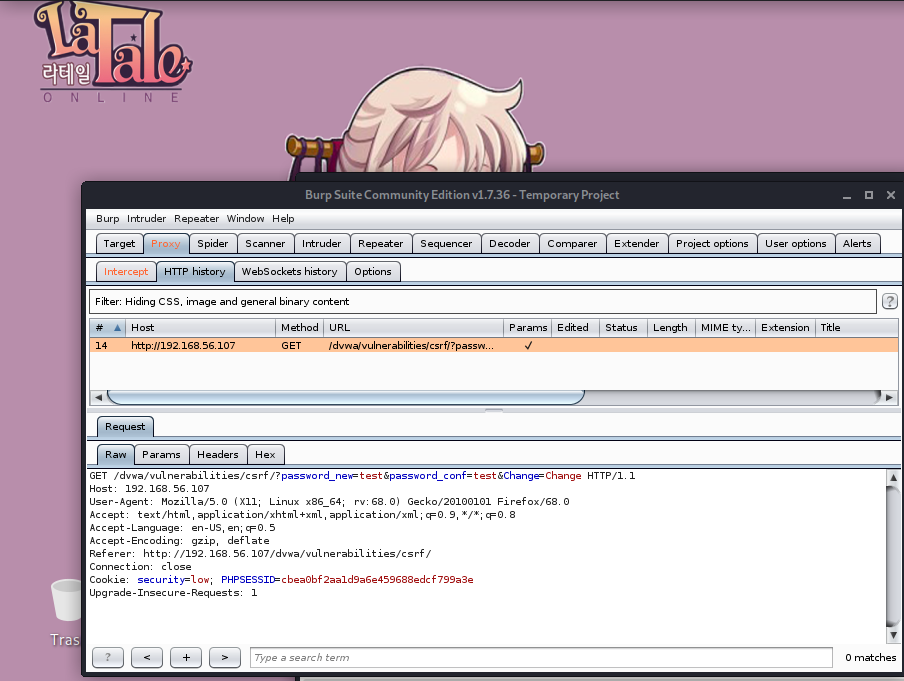The image size is (904, 681).
Task: Select the Intercept sub-tab
Action: point(126,272)
